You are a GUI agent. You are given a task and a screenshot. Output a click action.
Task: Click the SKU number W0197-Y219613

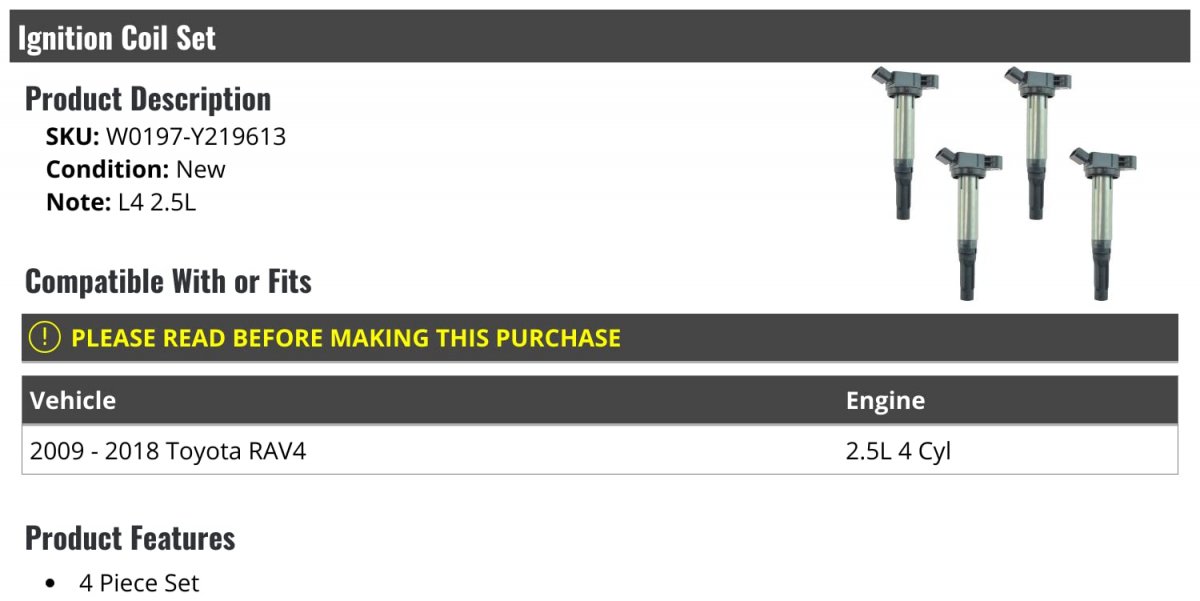(x=196, y=137)
